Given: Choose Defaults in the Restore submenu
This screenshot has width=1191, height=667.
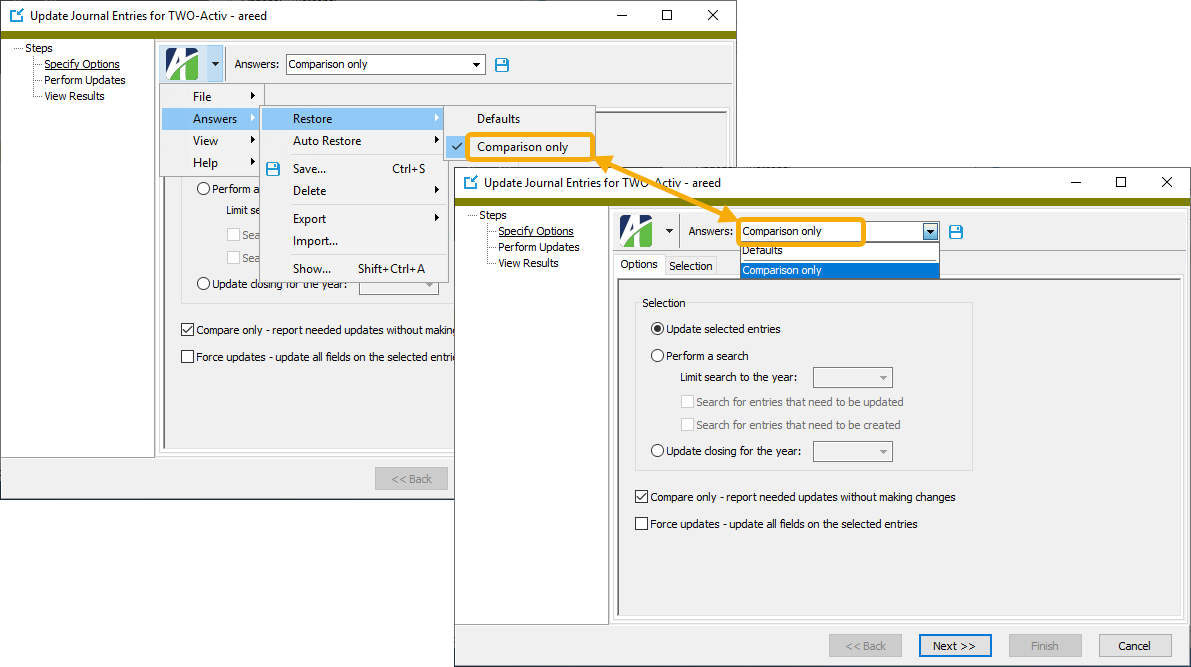Looking at the screenshot, I should (x=498, y=119).
